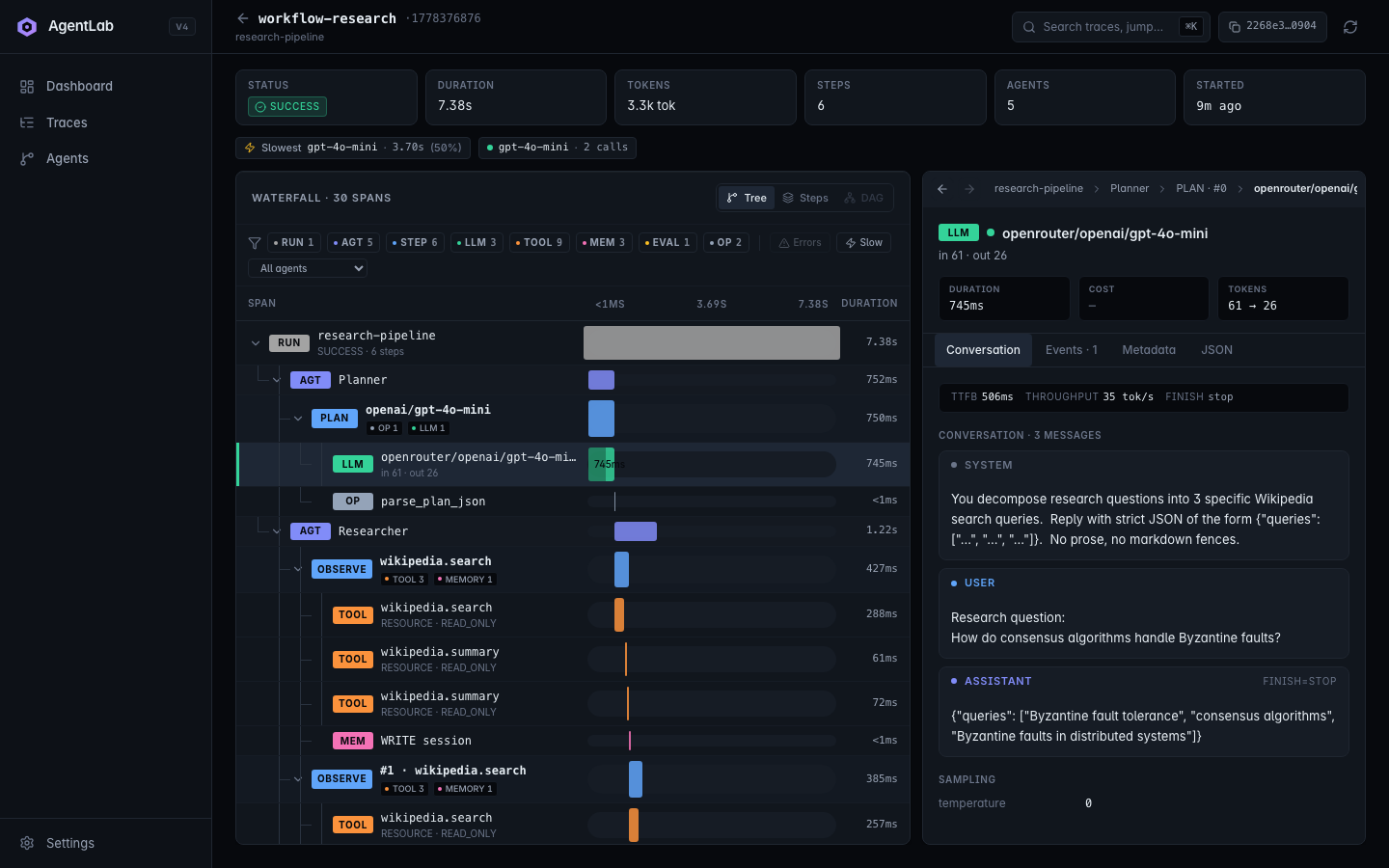Click the Search traces input field
The image size is (1389, 868).
point(1111,27)
